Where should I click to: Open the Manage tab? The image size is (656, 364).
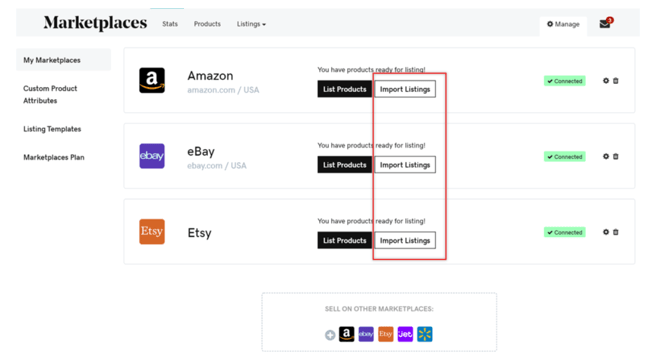click(563, 24)
